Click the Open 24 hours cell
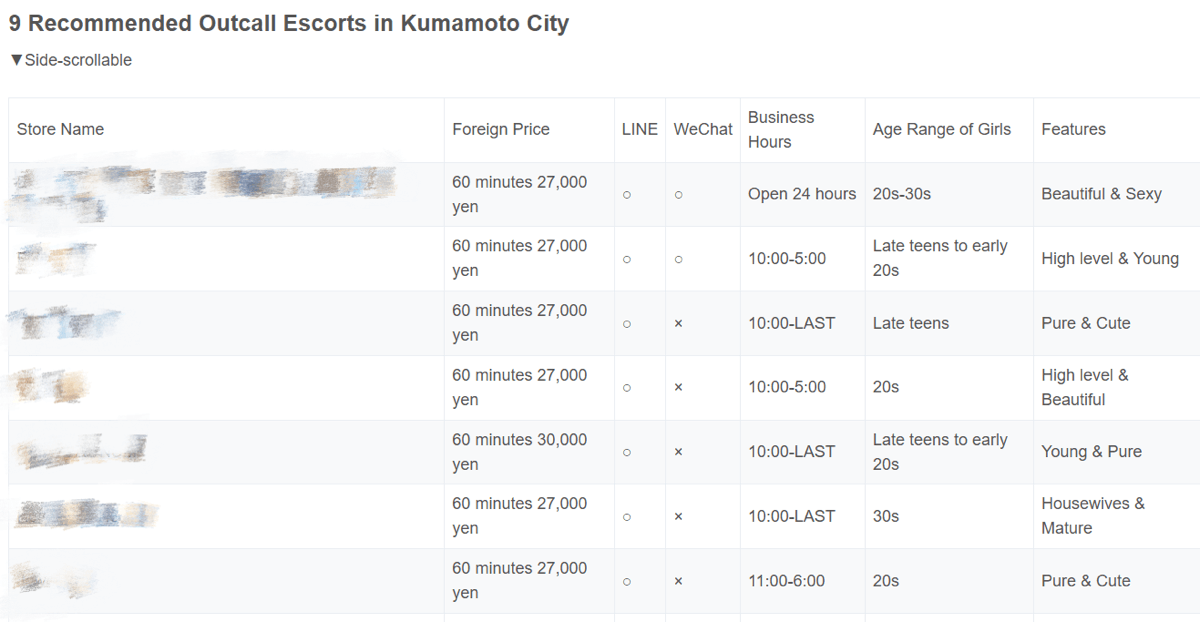 [x=802, y=194]
